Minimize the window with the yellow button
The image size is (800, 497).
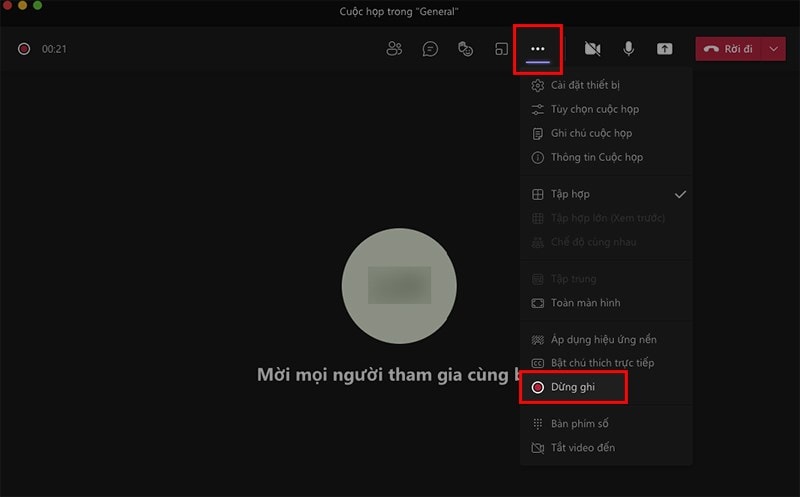click(22, 5)
